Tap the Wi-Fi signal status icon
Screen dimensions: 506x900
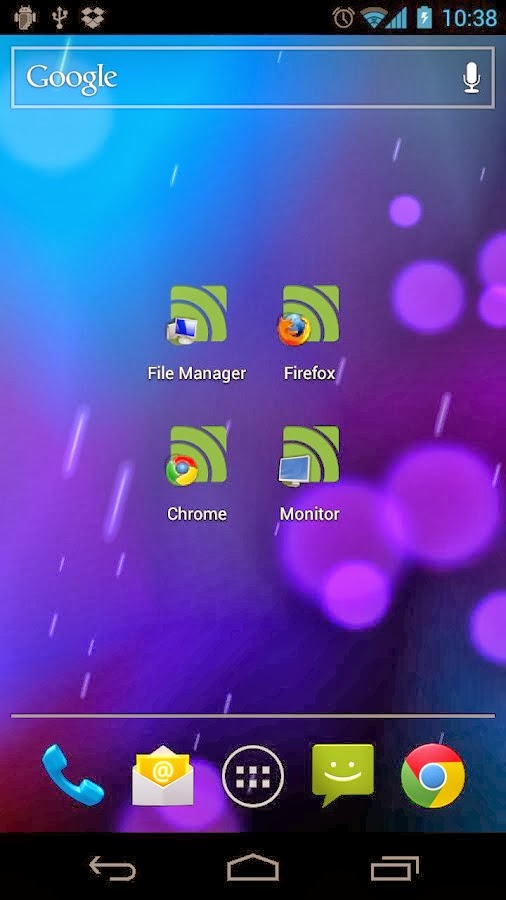[373, 18]
